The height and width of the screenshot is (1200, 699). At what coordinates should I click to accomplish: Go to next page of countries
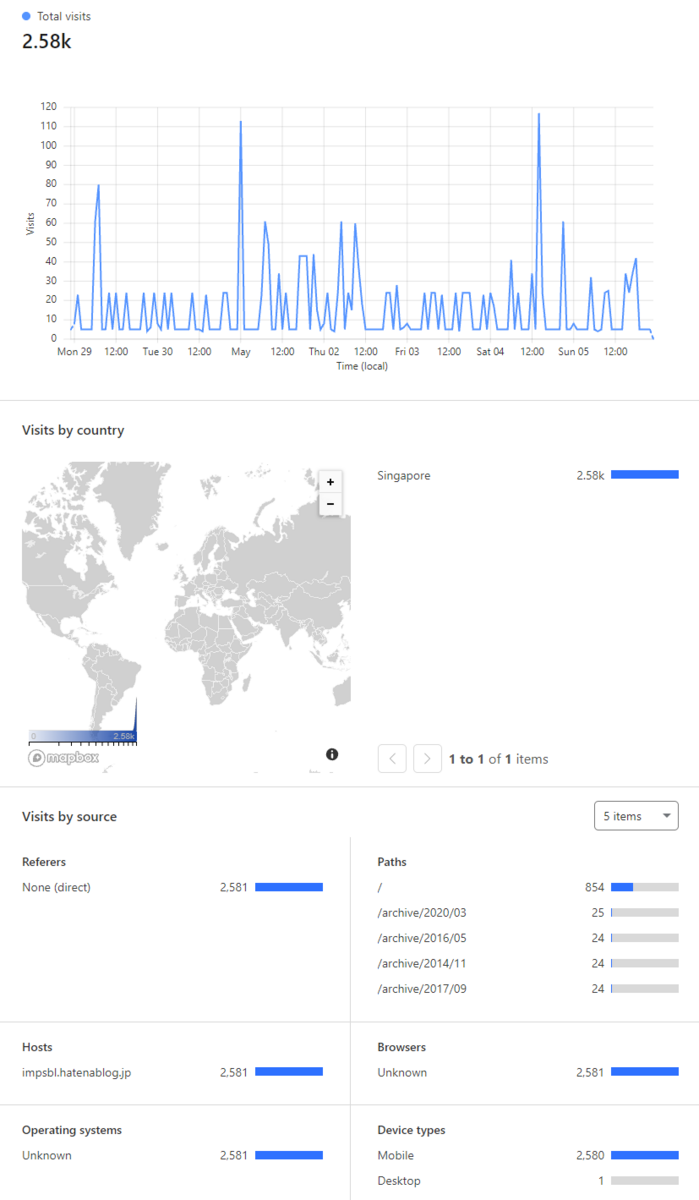pyautogui.click(x=428, y=759)
